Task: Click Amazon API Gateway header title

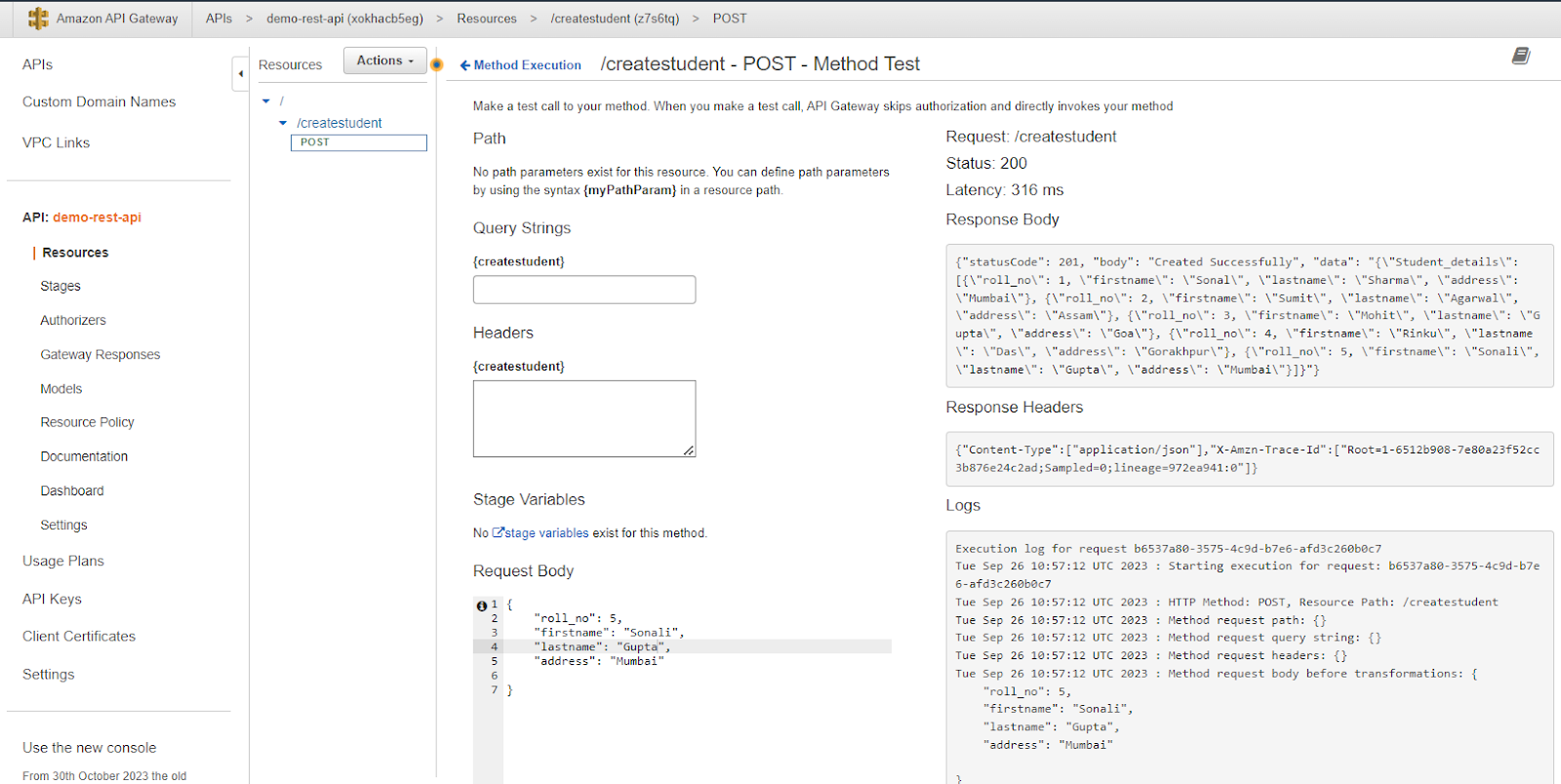Action: click(117, 19)
